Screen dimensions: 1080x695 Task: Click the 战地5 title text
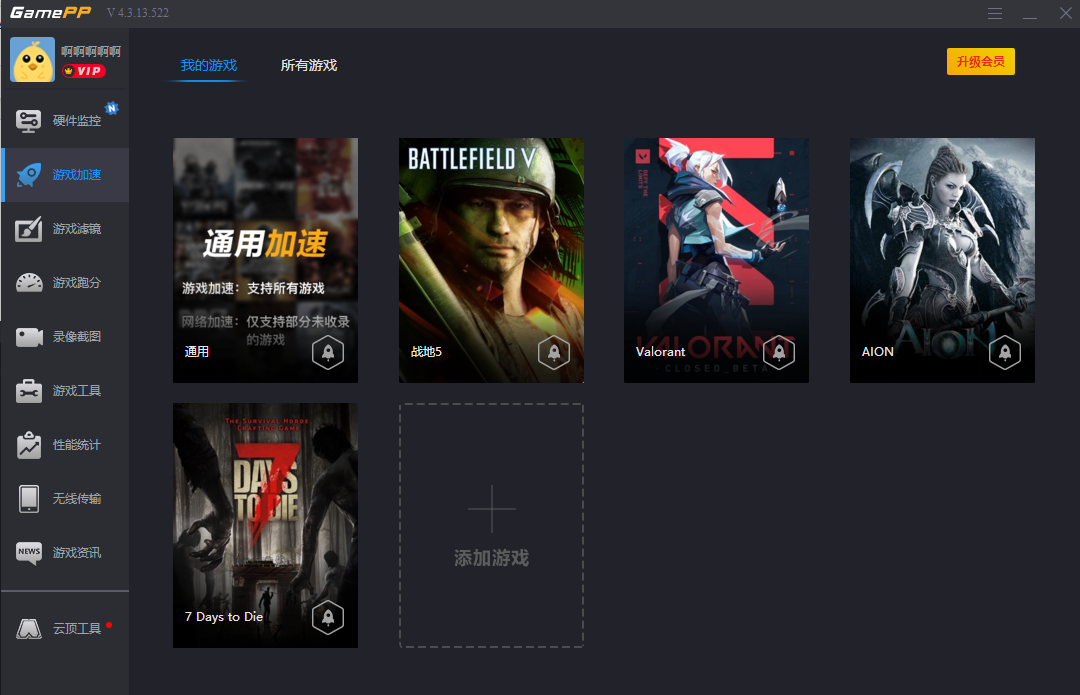426,352
